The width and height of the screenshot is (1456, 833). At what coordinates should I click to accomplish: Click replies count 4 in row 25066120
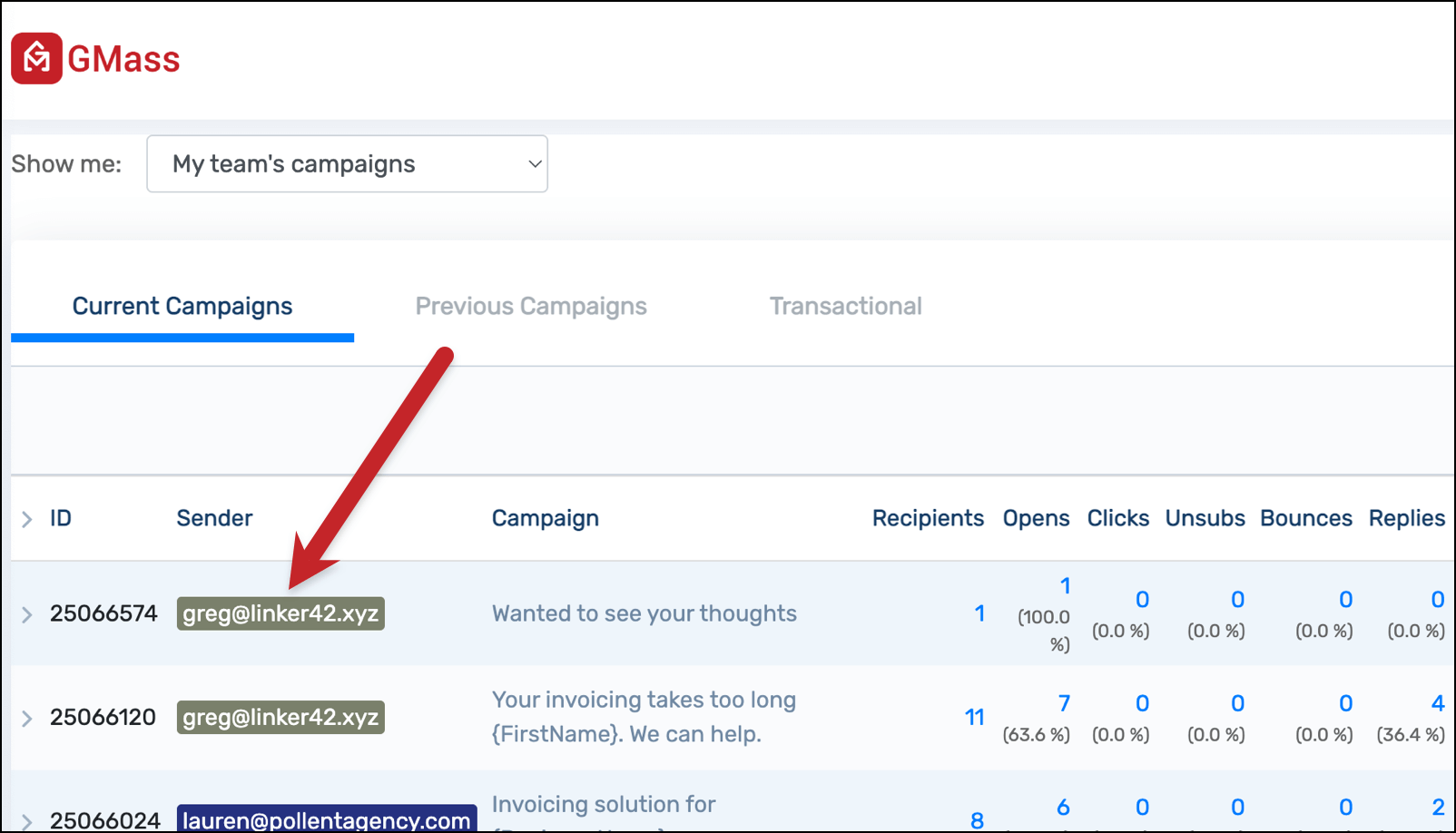1438,703
